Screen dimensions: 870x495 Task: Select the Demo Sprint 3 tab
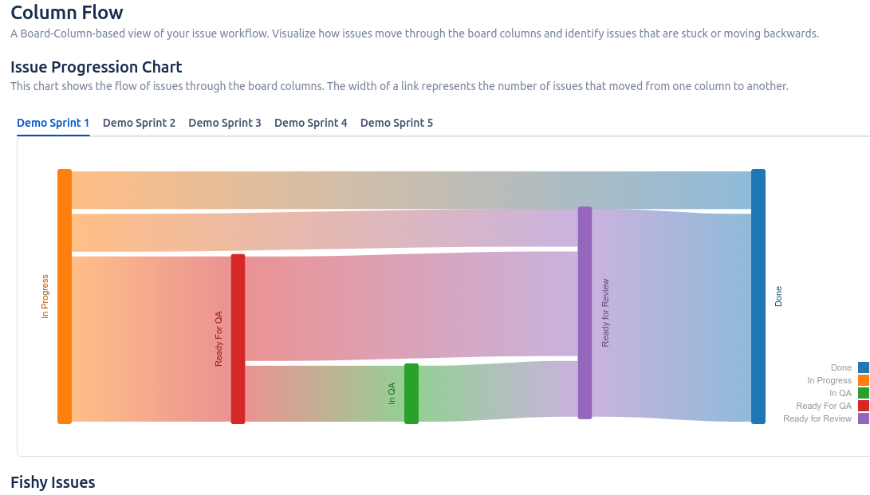tap(225, 123)
